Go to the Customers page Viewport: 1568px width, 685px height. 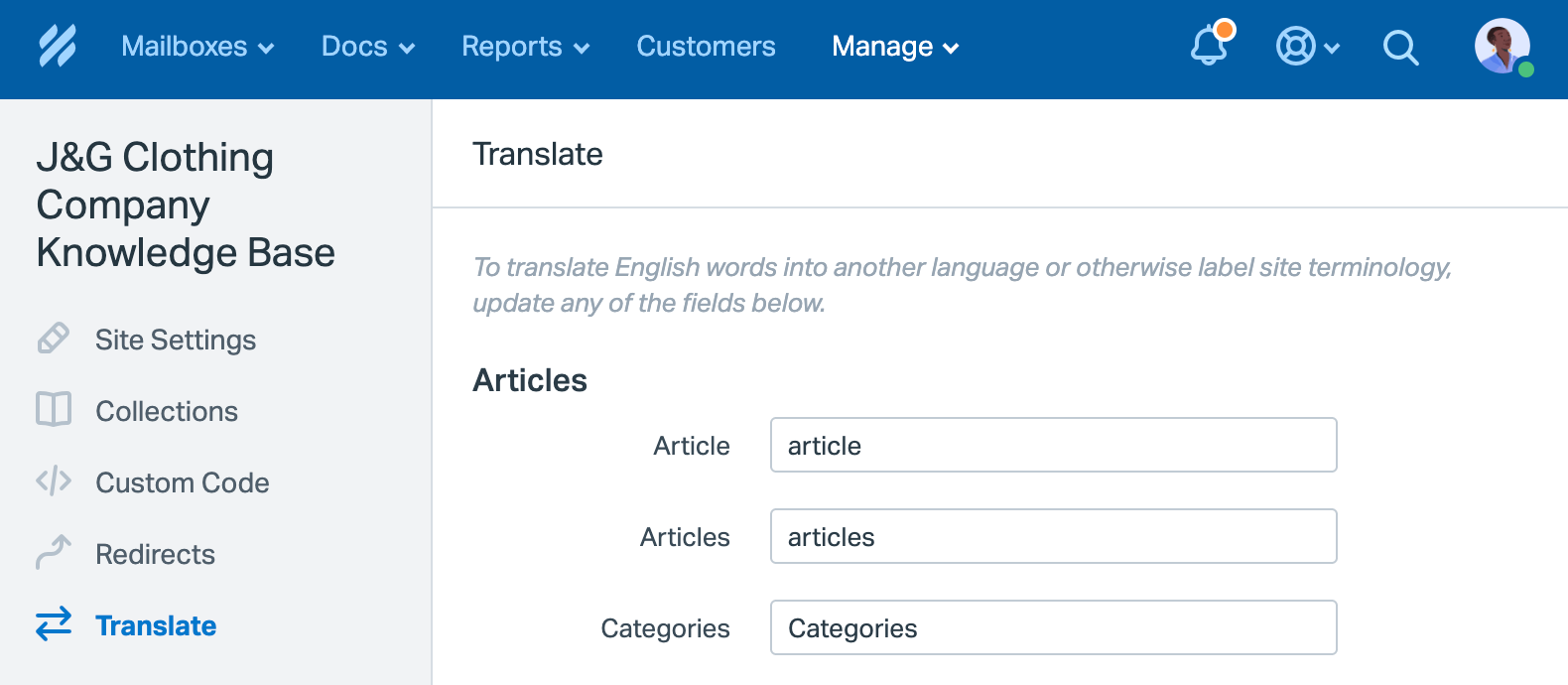(x=706, y=47)
